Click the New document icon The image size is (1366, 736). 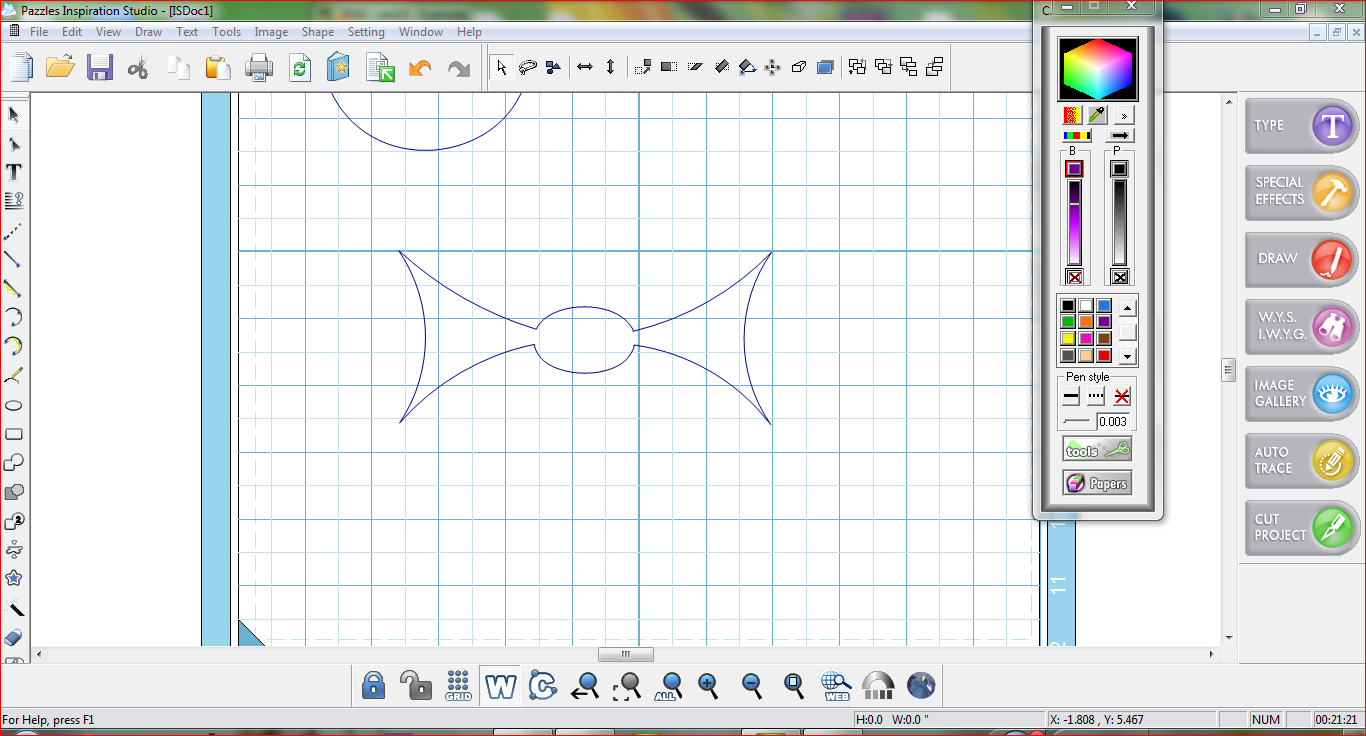[x=23, y=67]
